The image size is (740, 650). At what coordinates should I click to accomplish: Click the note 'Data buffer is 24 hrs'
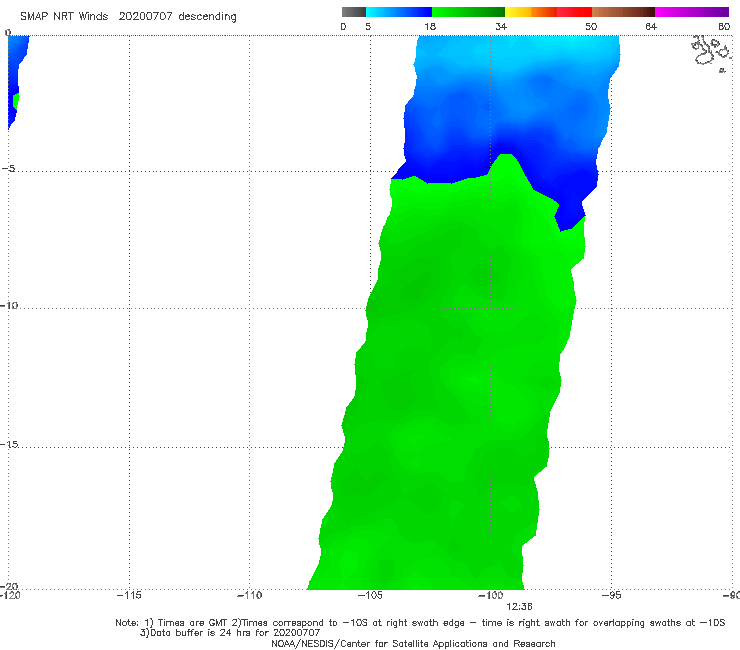(230, 633)
